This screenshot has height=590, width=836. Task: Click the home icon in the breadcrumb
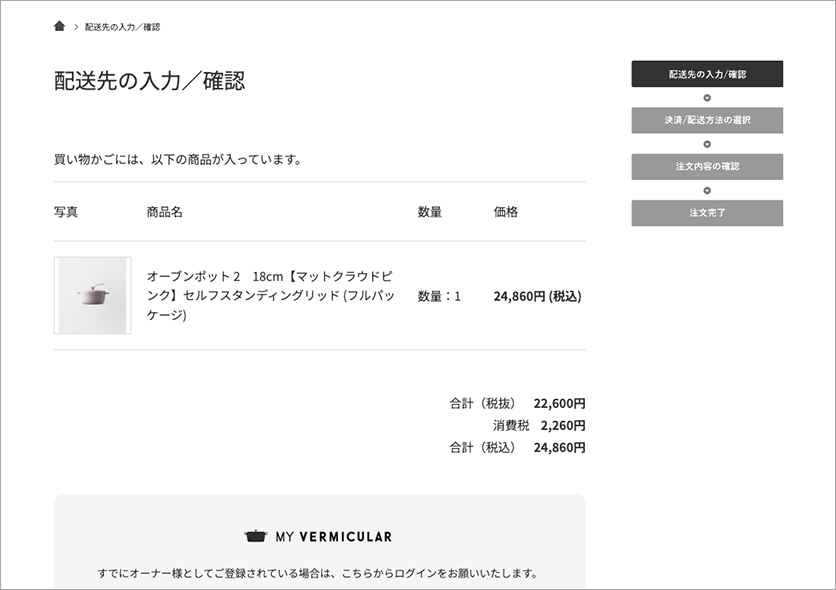pos(59,26)
